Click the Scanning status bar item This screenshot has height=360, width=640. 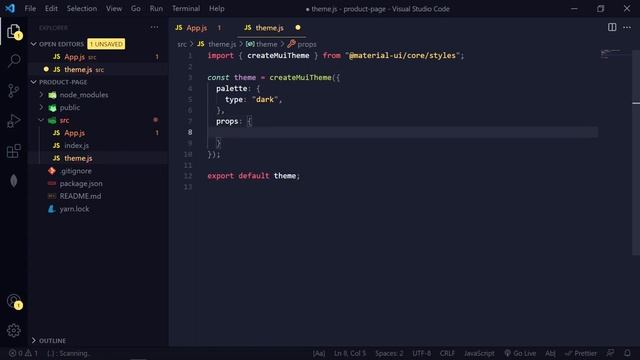point(68,353)
